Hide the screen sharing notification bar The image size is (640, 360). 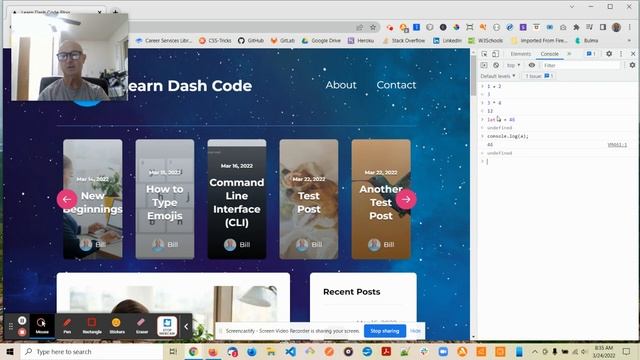[x=415, y=331]
